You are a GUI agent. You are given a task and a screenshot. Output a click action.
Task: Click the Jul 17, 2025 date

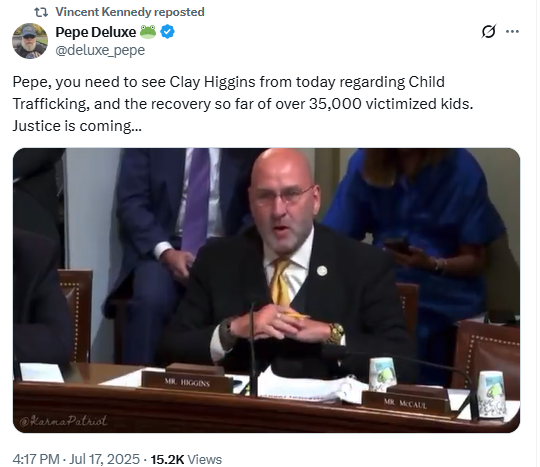click(105, 459)
